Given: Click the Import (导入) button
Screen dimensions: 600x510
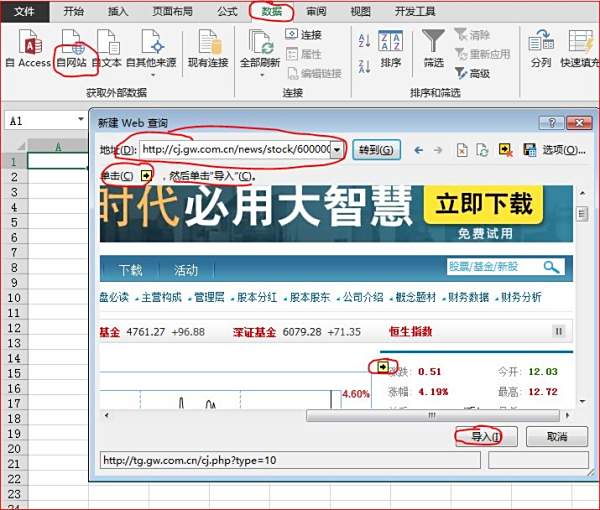Looking at the screenshot, I should pos(486,437).
